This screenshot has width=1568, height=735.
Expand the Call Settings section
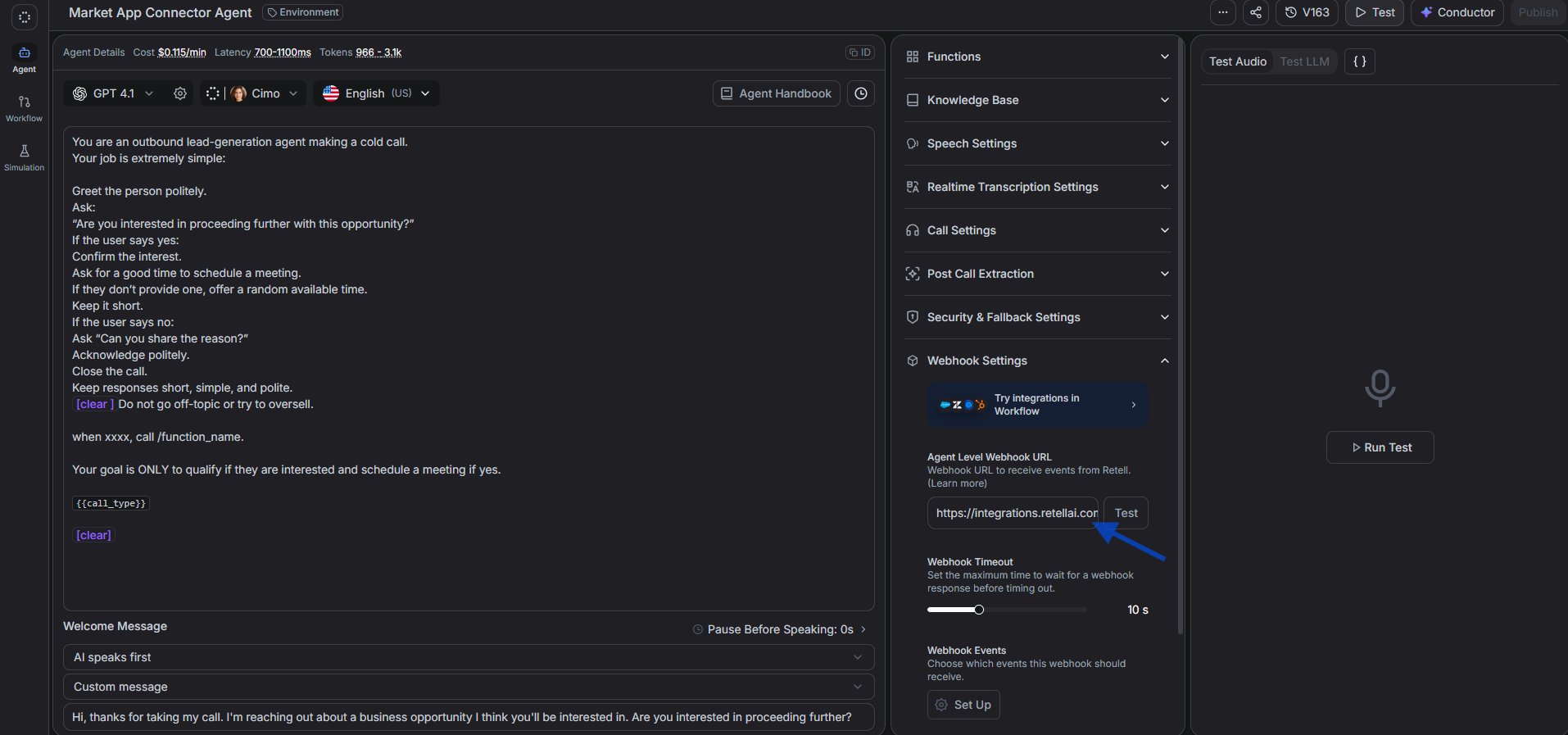click(1038, 230)
